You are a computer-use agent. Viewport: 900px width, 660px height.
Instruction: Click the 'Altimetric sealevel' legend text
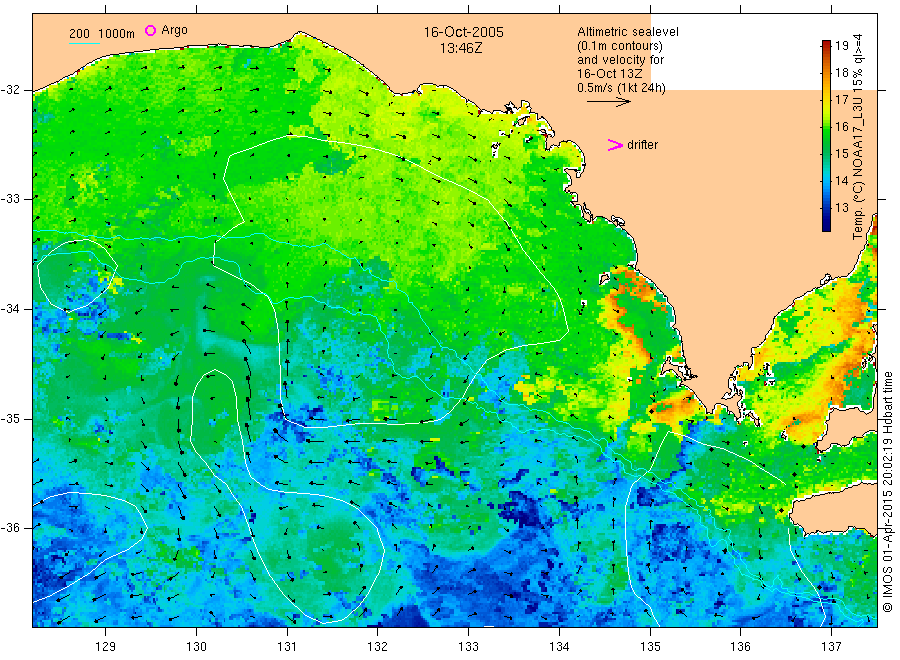coord(627,32)
